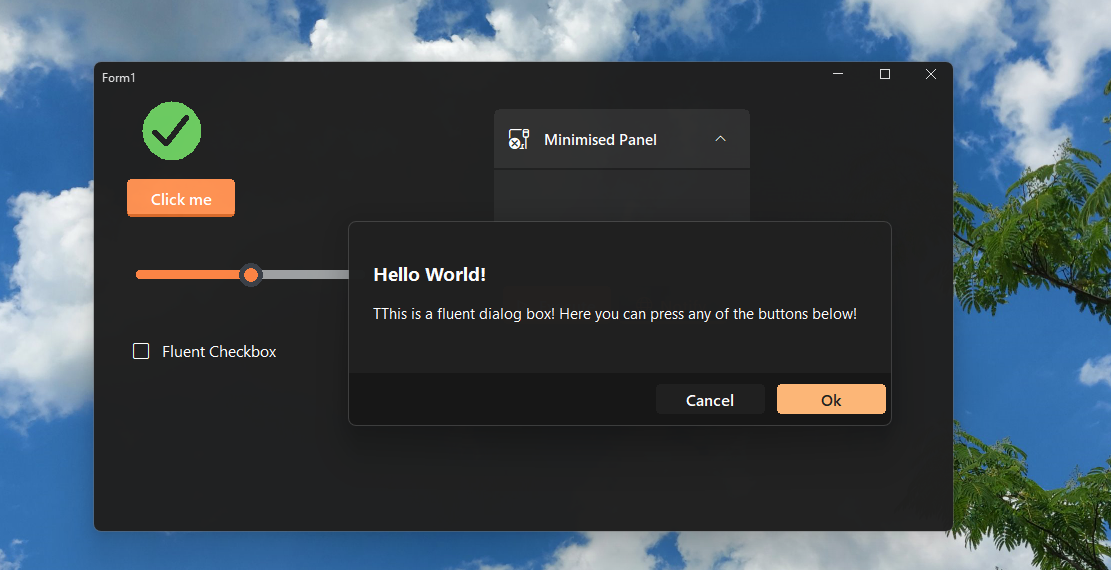The width and height of the screenshot is (1111, 570).
Task: Click the gray slider track portion
Action: [305, 274]
